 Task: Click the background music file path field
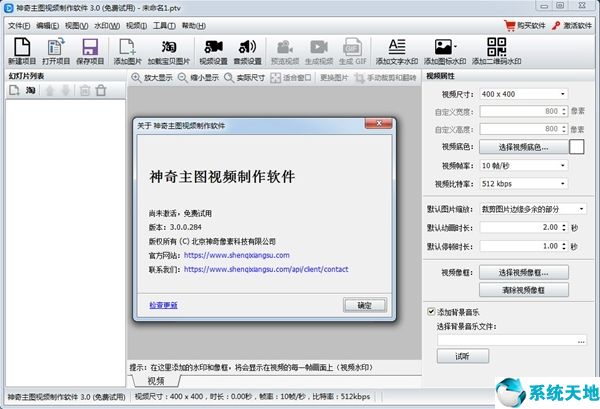(507, 340)
